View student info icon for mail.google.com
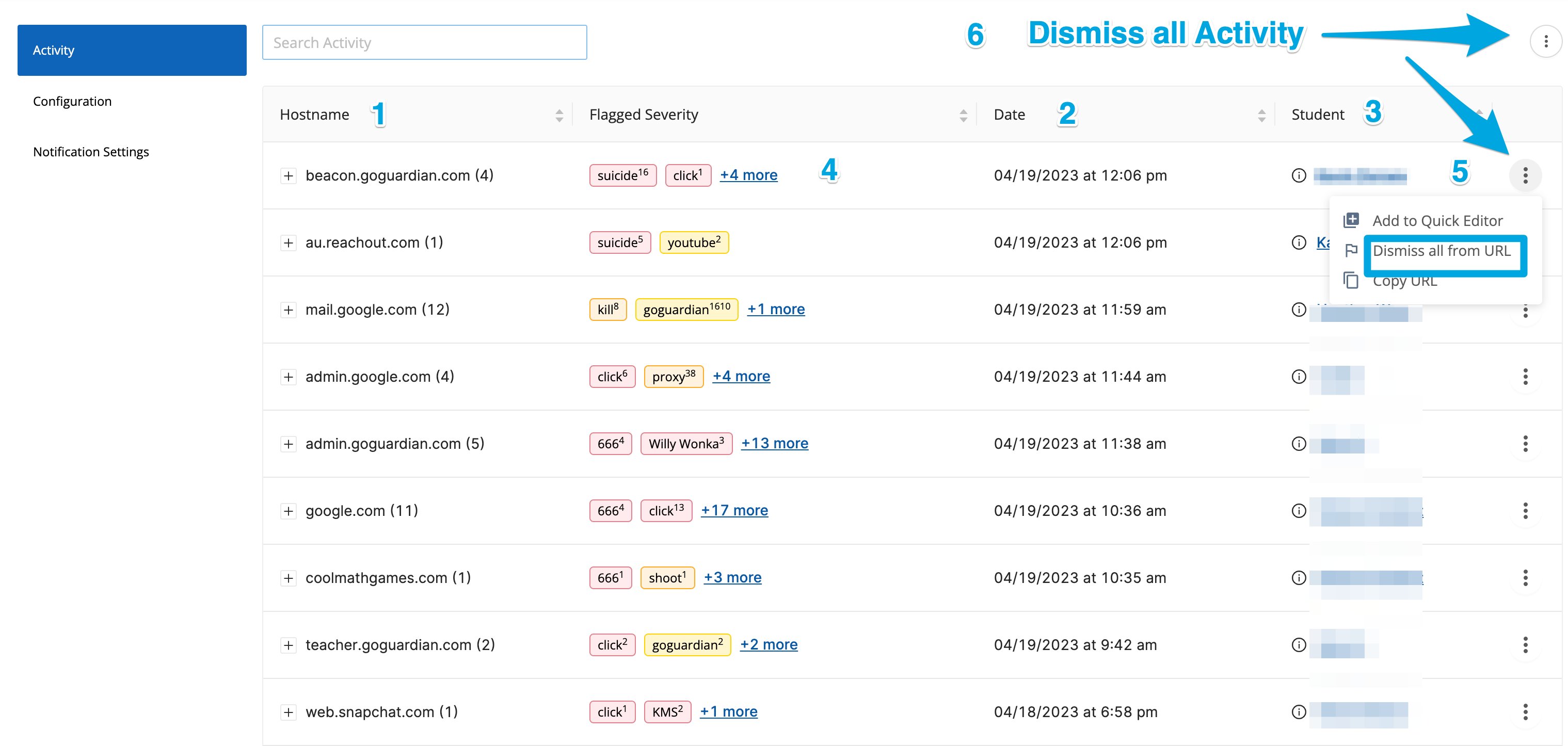This screenshot has height=746, width=1568. coord(1299,310)
